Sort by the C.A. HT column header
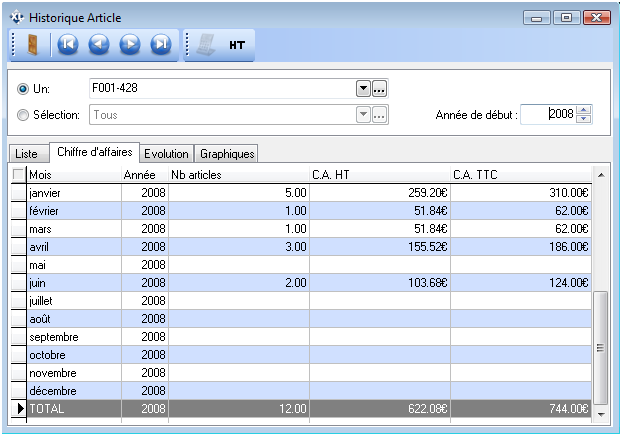Screen dimensions: 622x436 click(x=379, y=175)
